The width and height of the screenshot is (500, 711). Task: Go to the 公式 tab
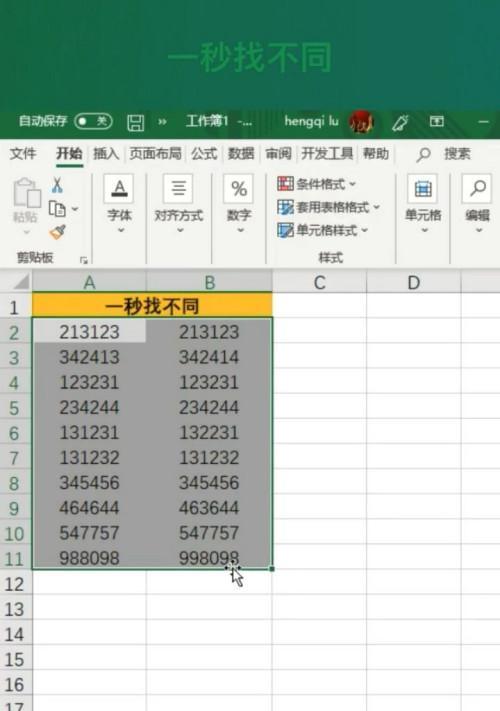pos(204,154)
